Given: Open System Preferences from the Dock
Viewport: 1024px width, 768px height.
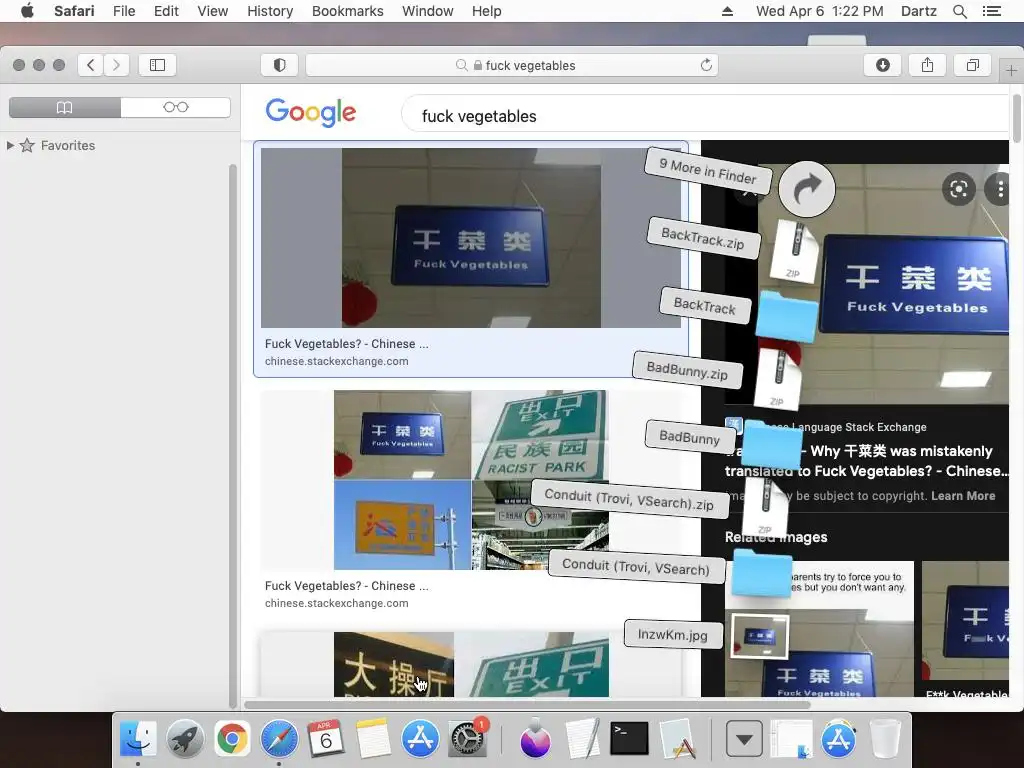Looking at the screenshot, I should tap(467, 739).
